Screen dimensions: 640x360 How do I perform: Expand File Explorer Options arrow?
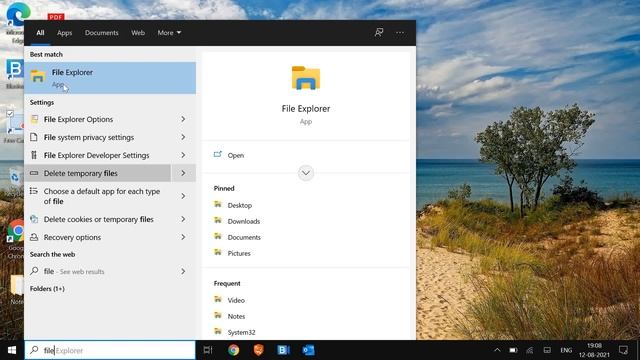click(x=183, y=119)
